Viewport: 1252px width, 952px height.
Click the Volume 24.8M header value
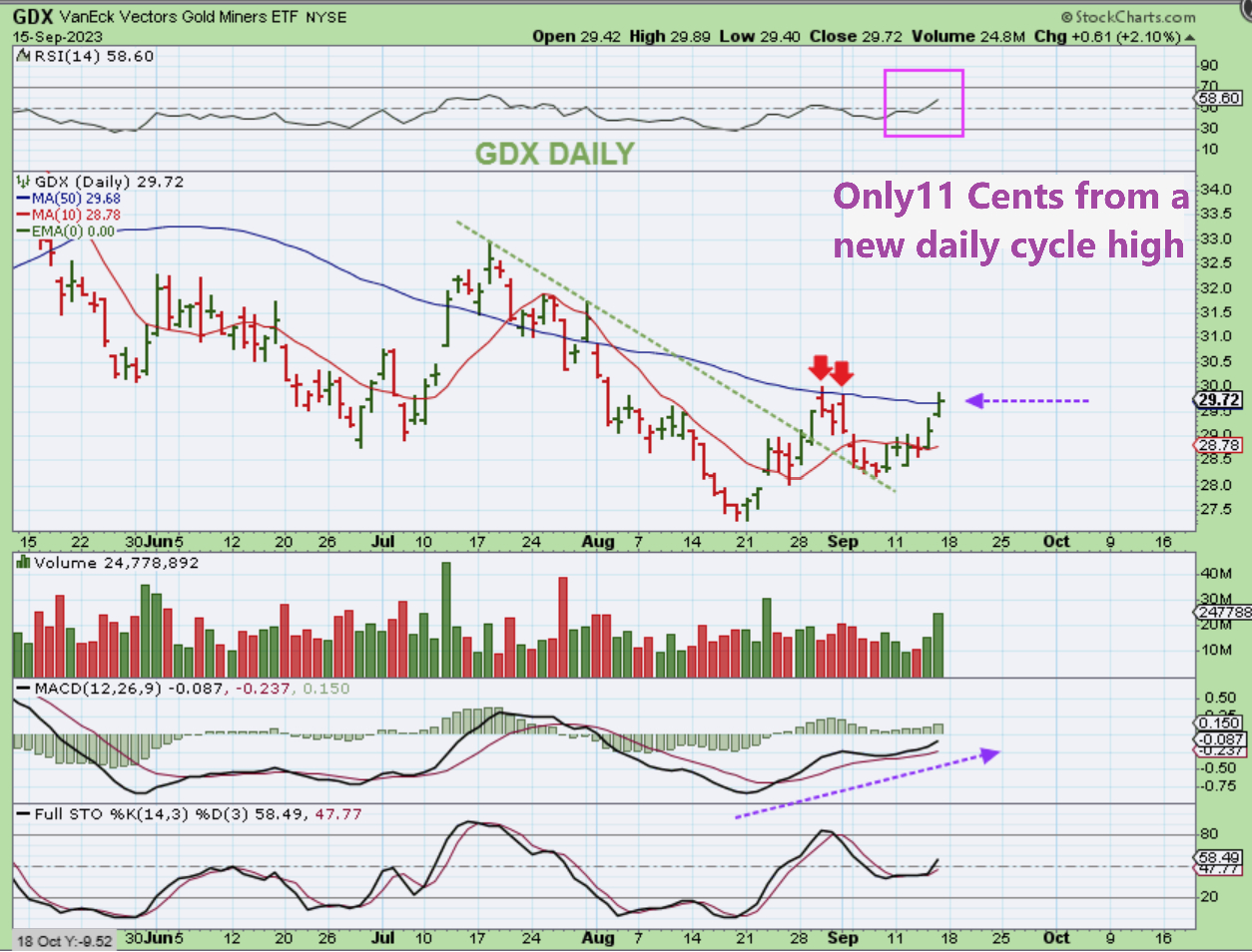pos(968,36)
